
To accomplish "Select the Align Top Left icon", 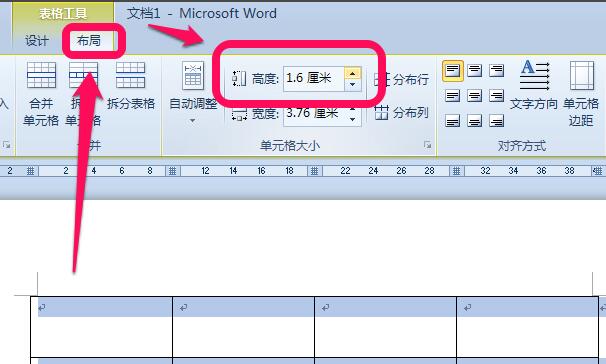I will click(x=453, y=71).
